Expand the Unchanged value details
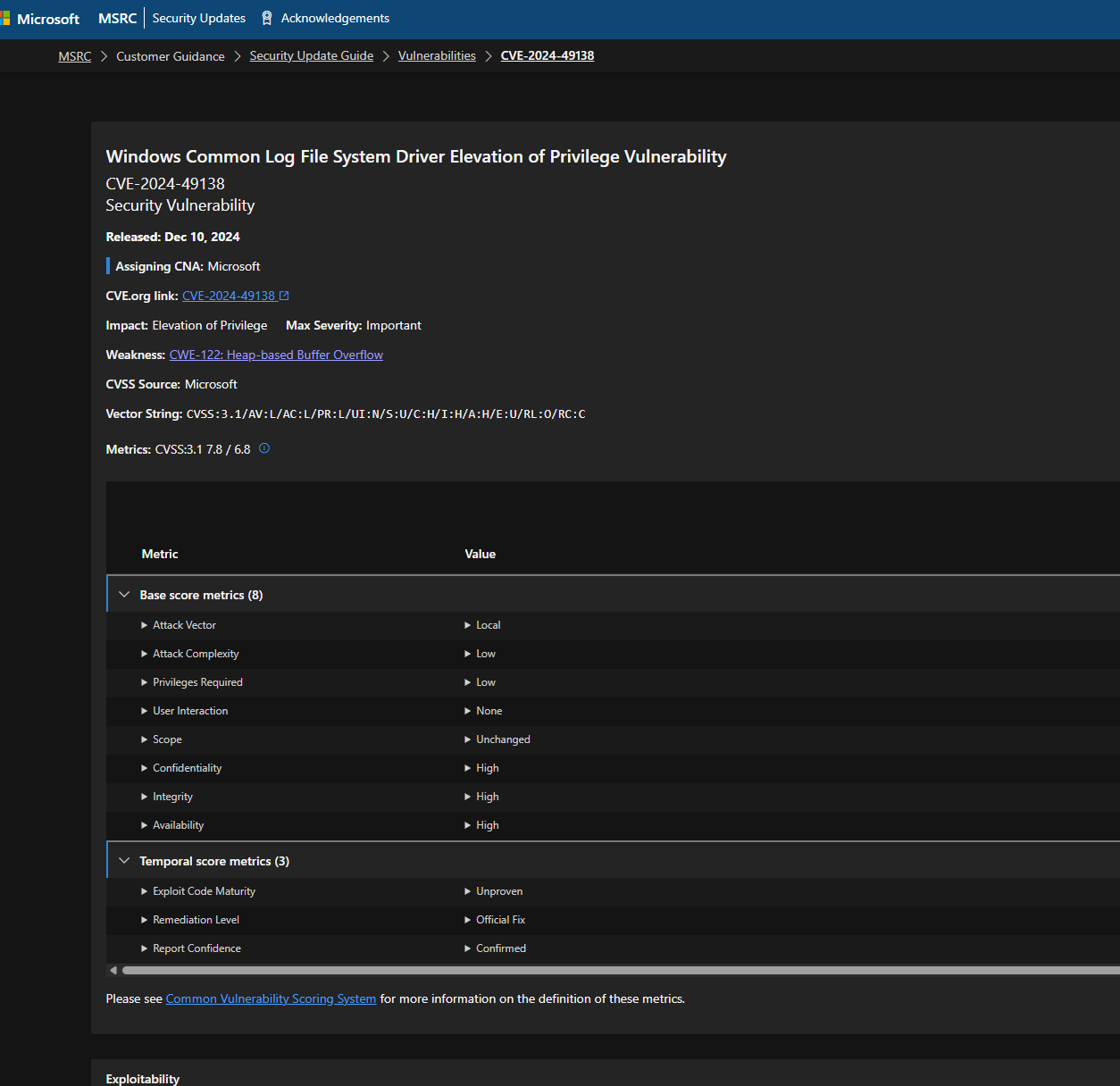 pyautogui.click(x=468, y=739)
